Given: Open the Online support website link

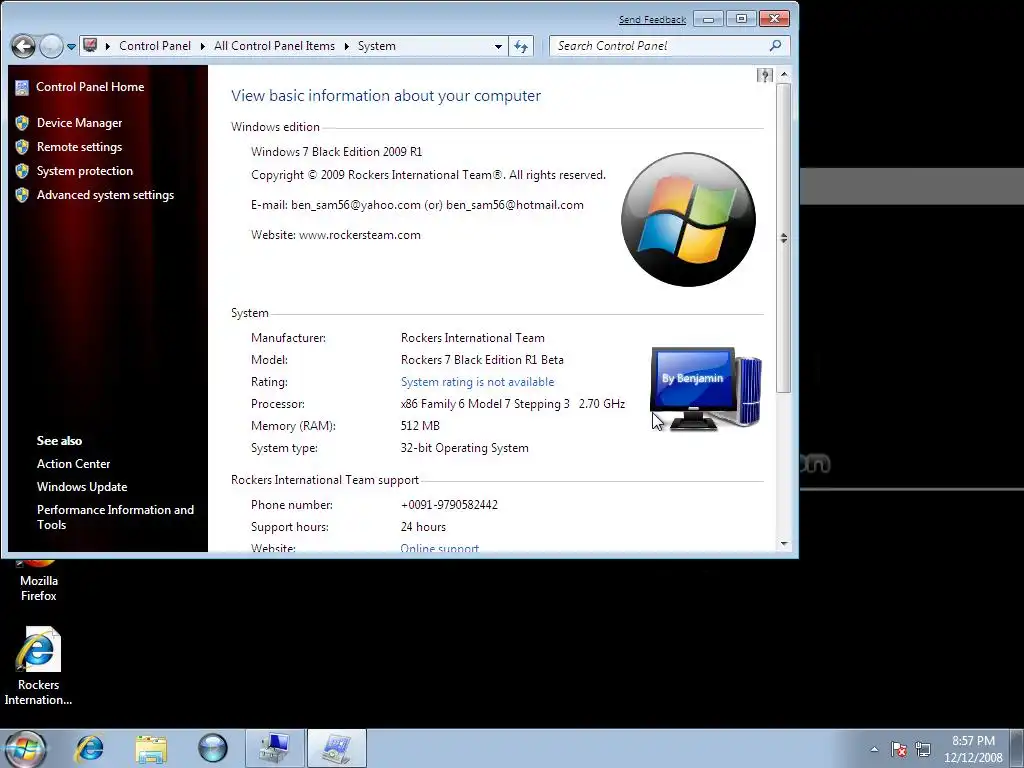Looking at the screenshot, I should point(440,548).
